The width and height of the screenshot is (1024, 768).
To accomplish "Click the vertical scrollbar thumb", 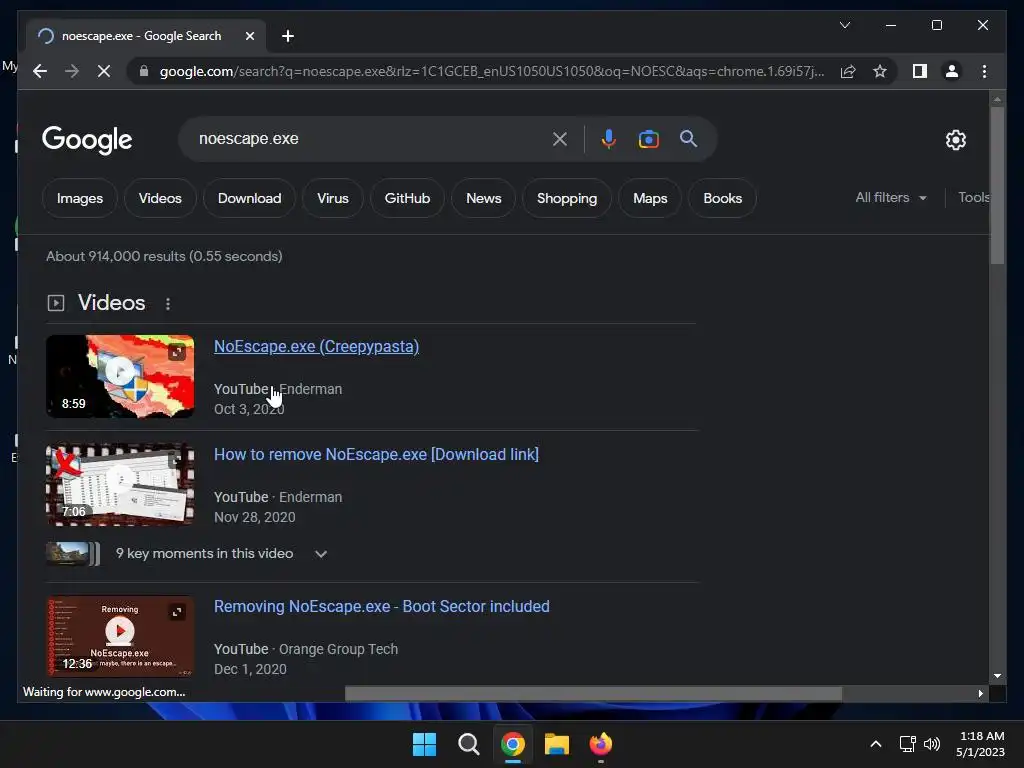I will [x=997, y=185].
